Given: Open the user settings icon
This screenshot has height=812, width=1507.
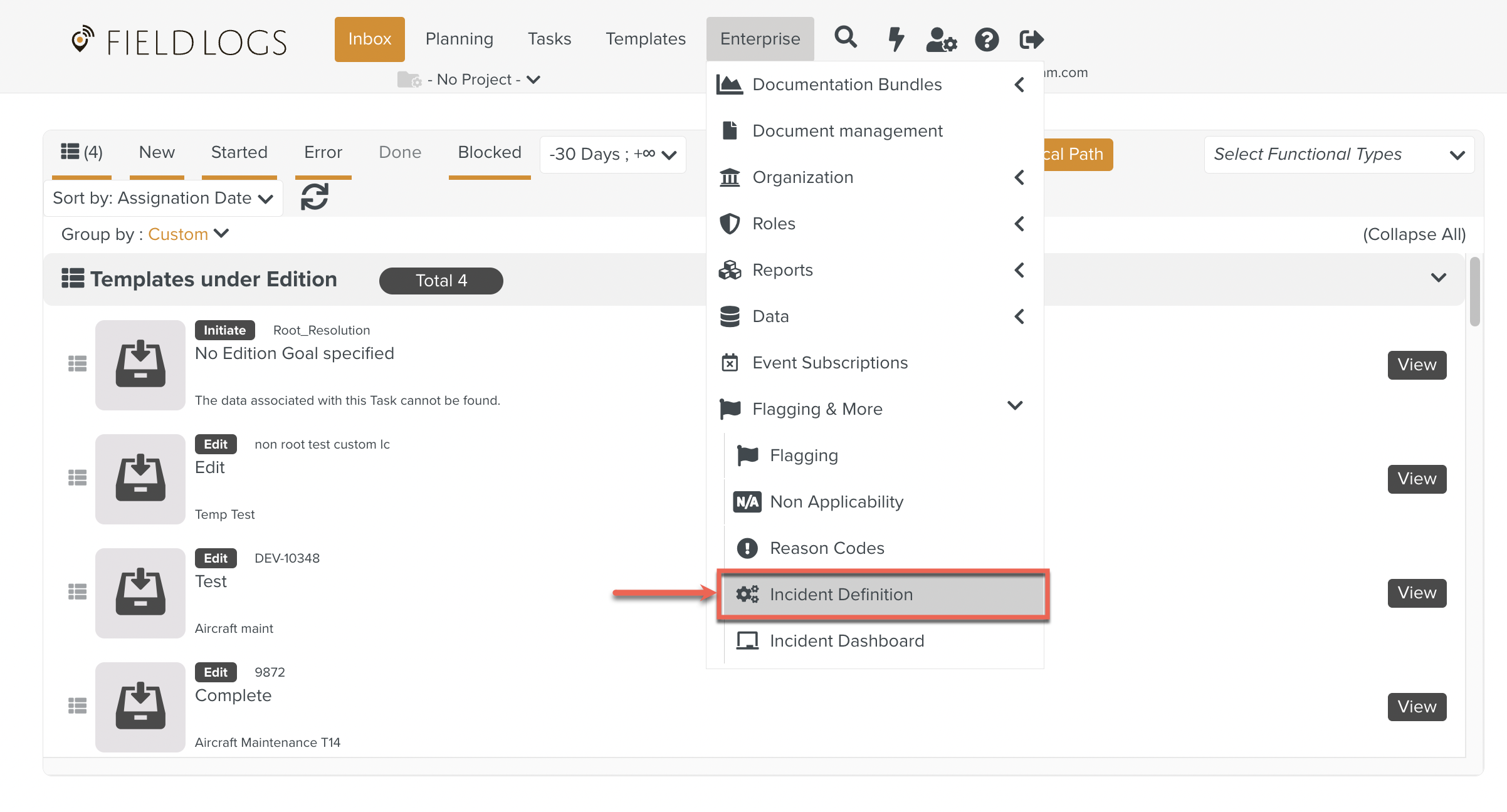Looking at the screenshot, I should click(x=941, y=39).
